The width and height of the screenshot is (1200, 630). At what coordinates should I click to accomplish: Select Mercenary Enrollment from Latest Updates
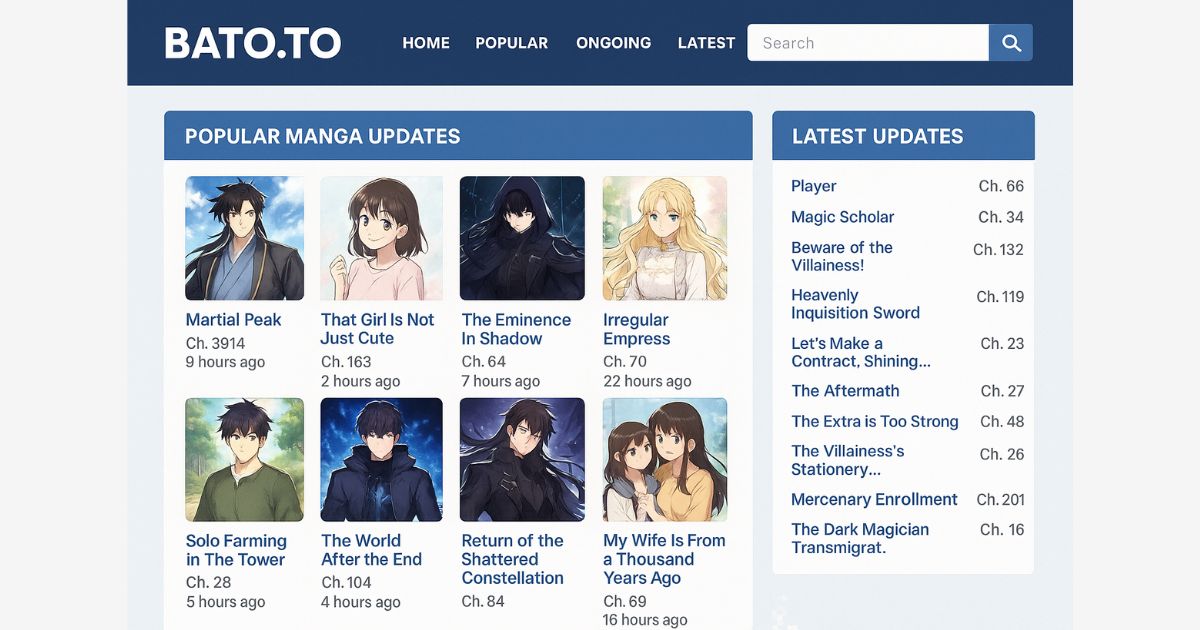pyautogui.click(x=874, y=499)
